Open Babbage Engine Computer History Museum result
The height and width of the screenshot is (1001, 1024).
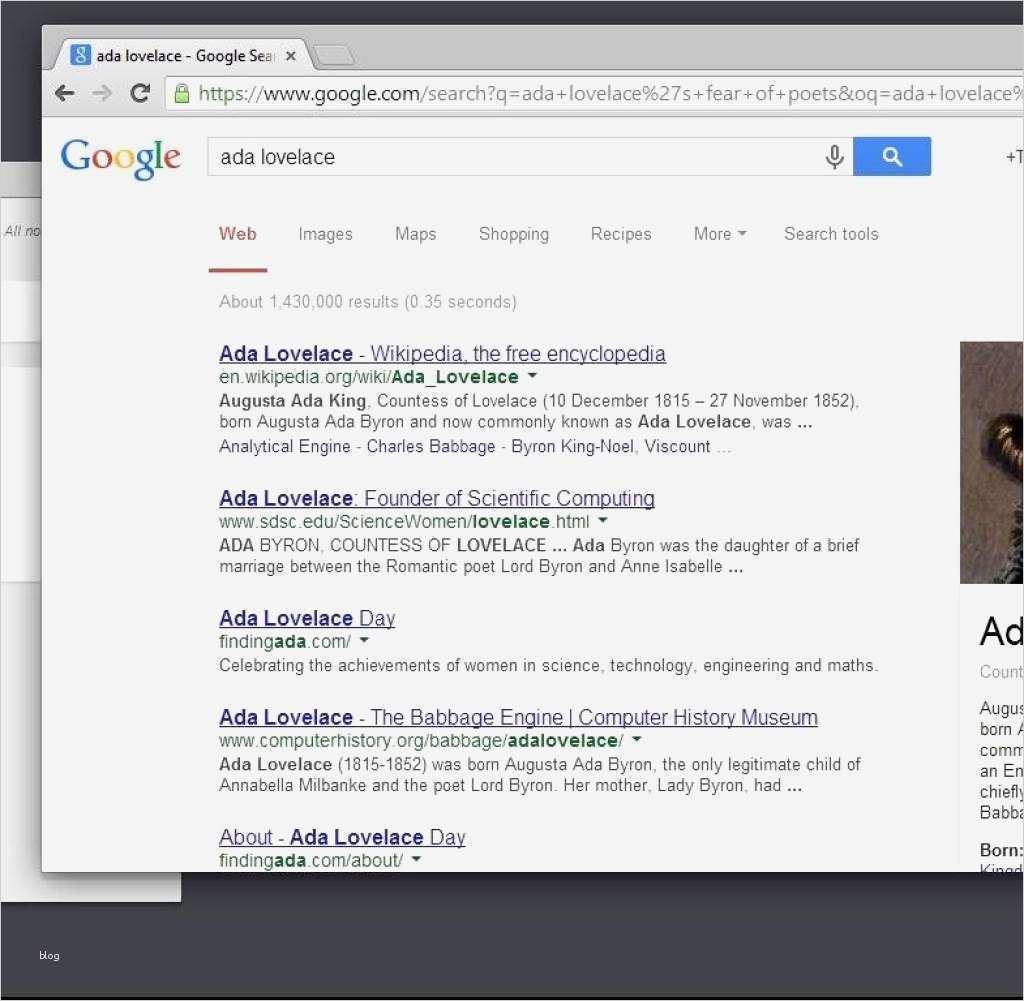519,718
